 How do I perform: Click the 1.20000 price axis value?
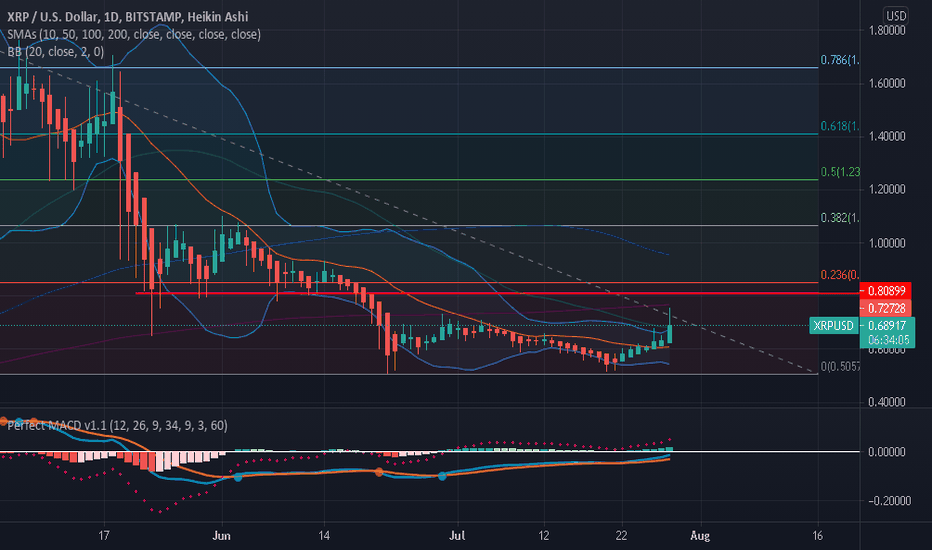pos(886,189)
